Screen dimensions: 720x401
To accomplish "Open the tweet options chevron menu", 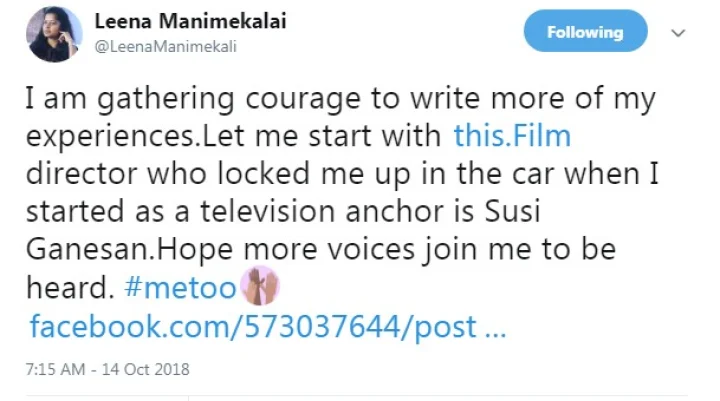I will [x=678, y=33].
